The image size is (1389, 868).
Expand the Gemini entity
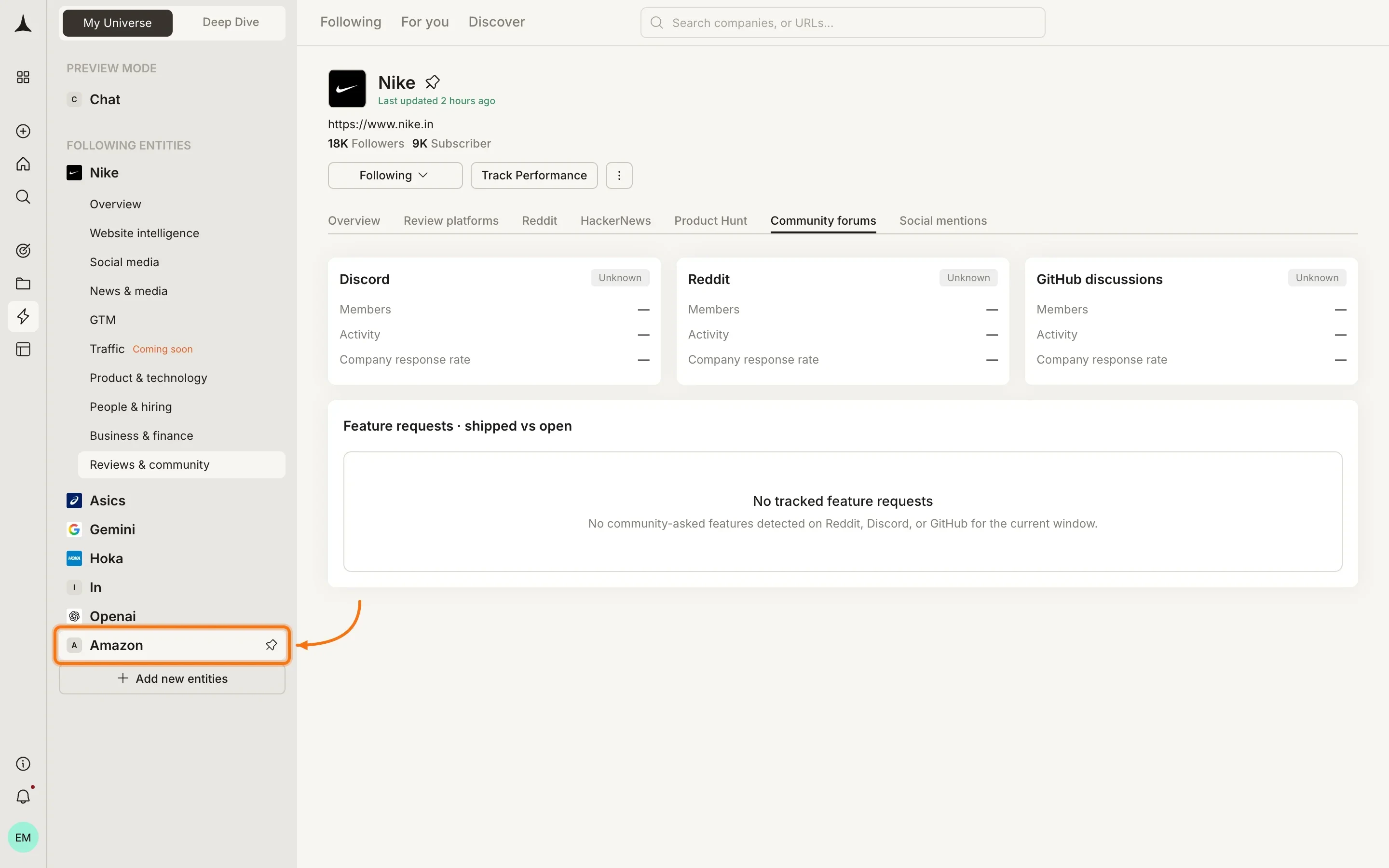click(x=172, y=529)
